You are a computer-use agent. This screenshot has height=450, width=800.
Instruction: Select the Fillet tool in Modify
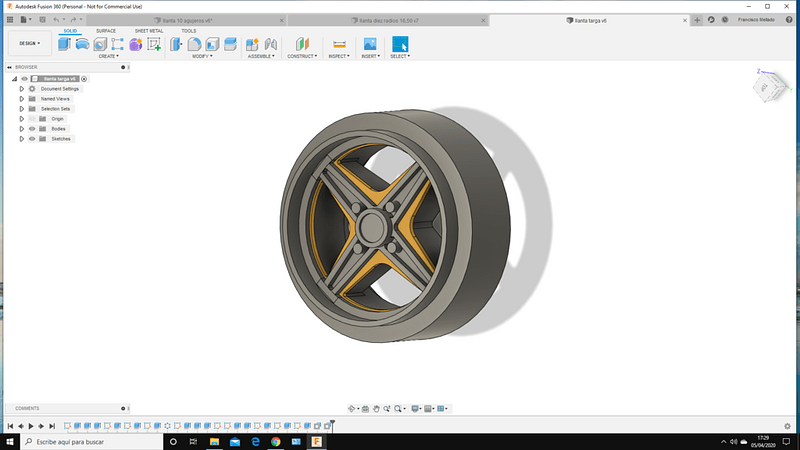pos(194,44)
